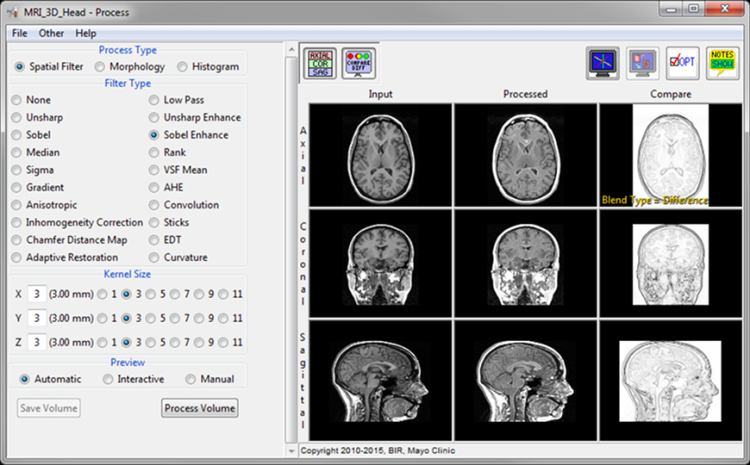Select the Anisotropic filter option
Screen dimensions: 750x465
[17, 205]
